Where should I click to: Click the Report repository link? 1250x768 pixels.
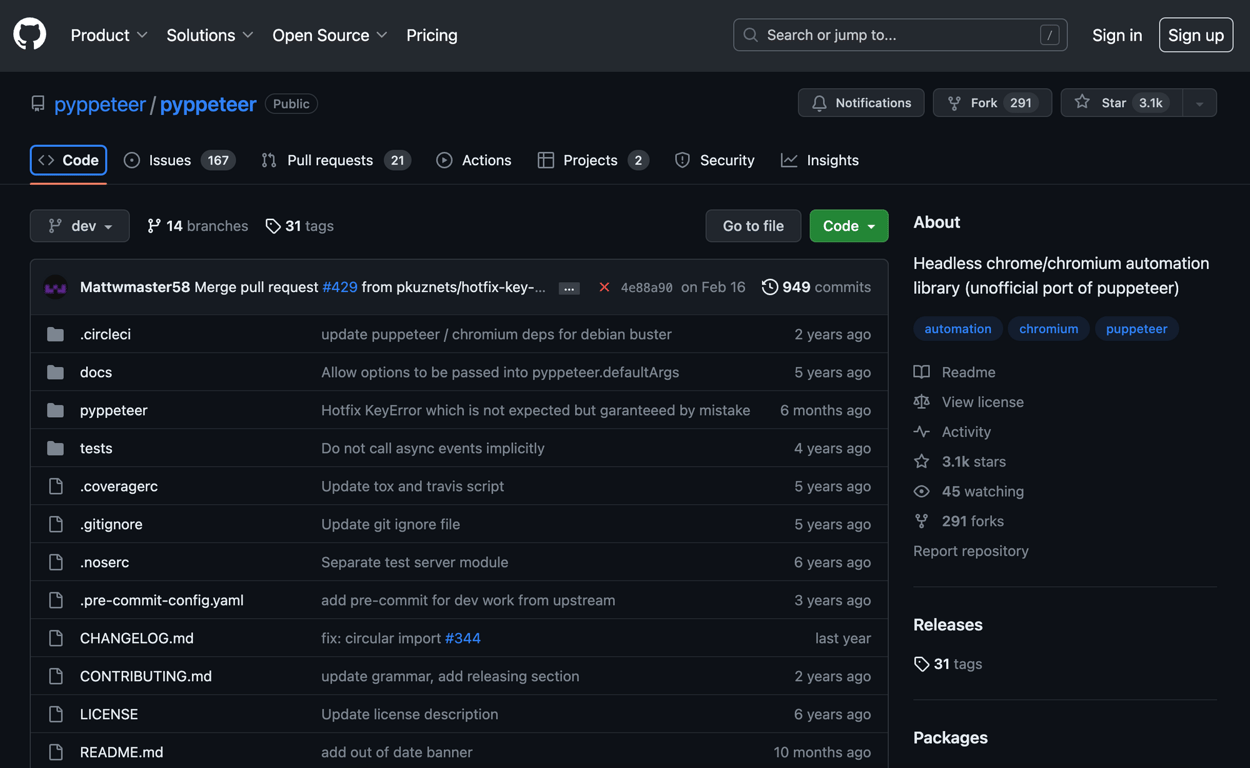pos(971,551)
